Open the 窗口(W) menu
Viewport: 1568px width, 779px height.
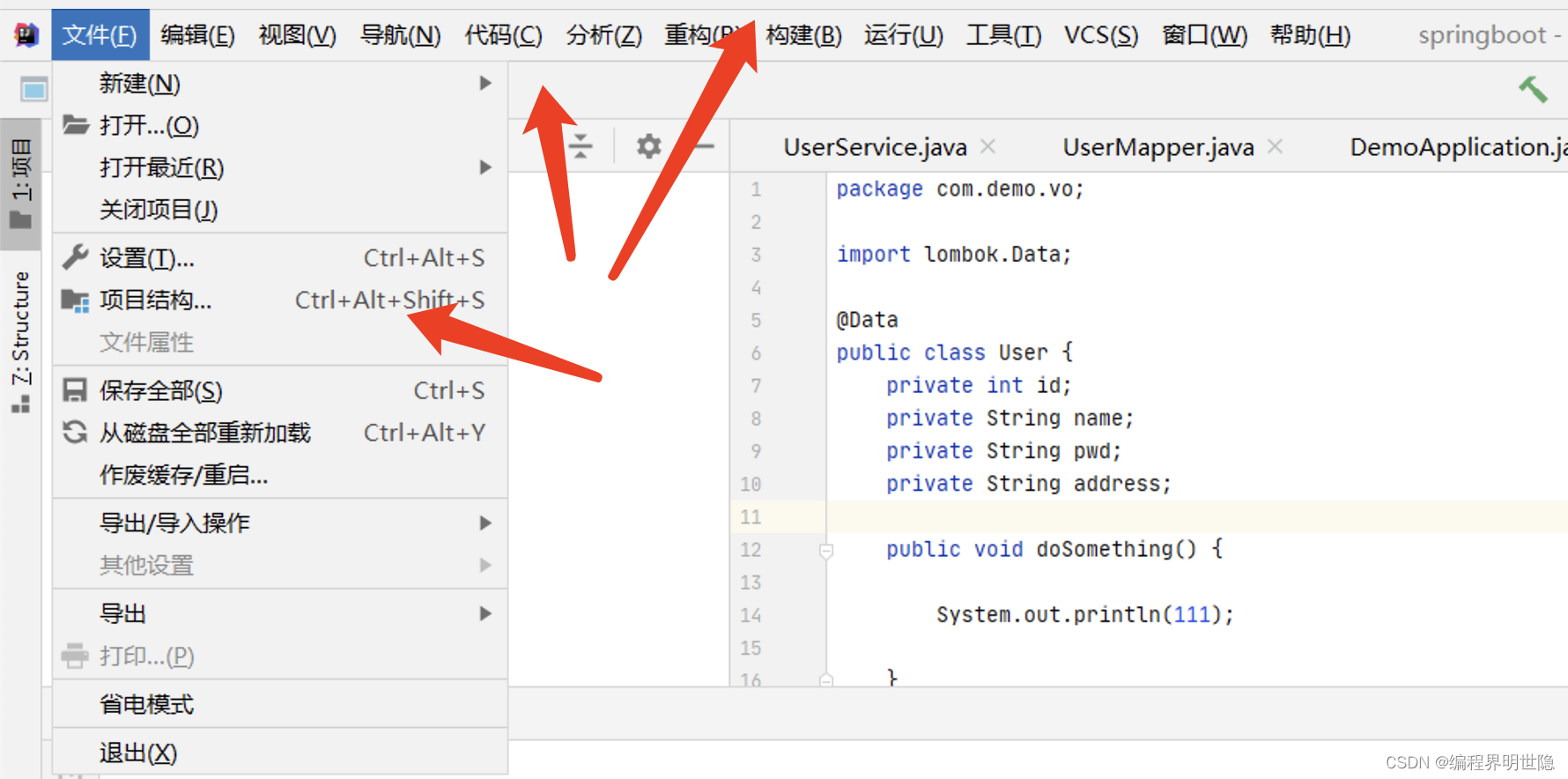click(1205, 35)
